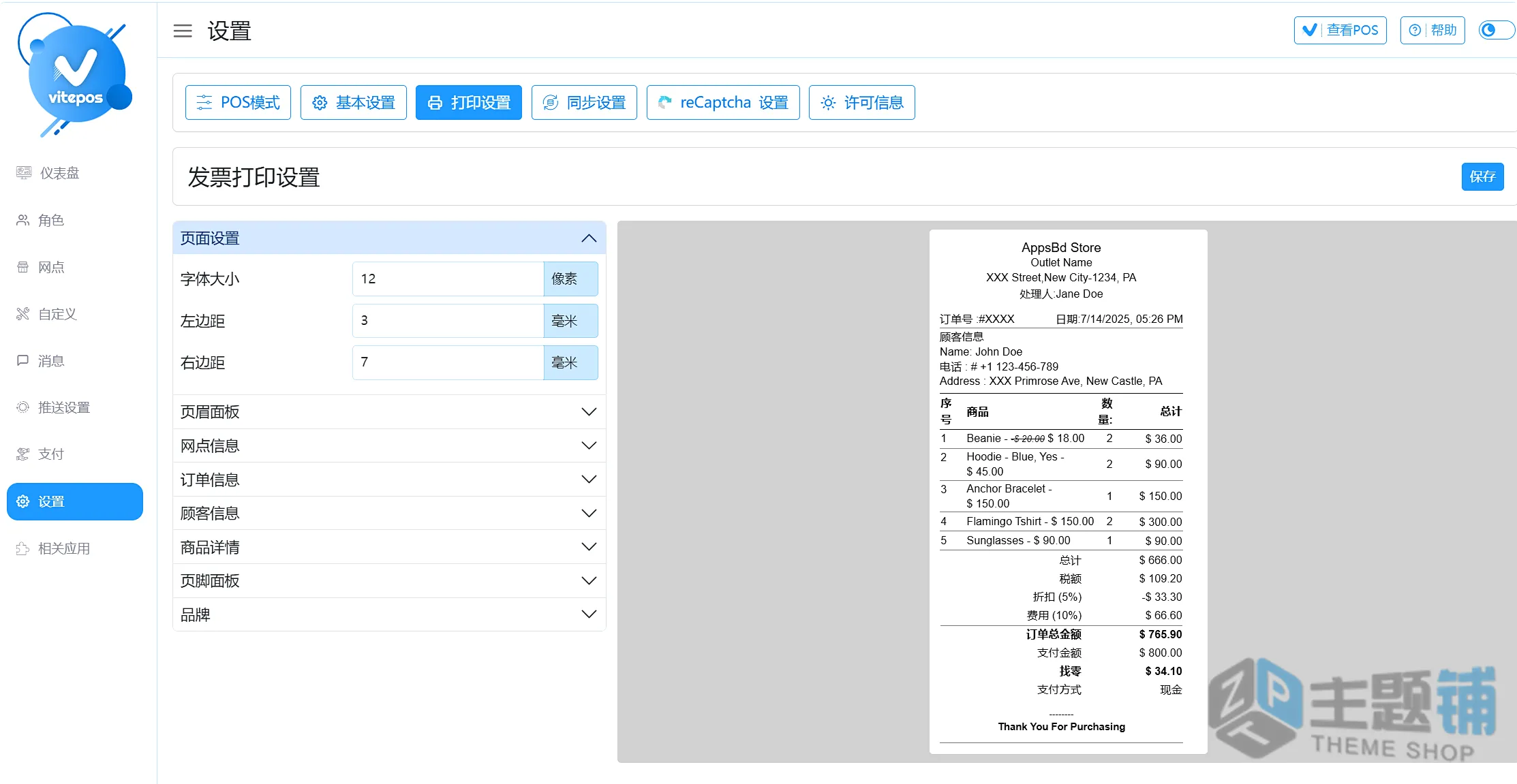1517x784 pixels.
Task: Click the 发票打印设置 heading
Action: pyautogui.click(x=254, y=177)
